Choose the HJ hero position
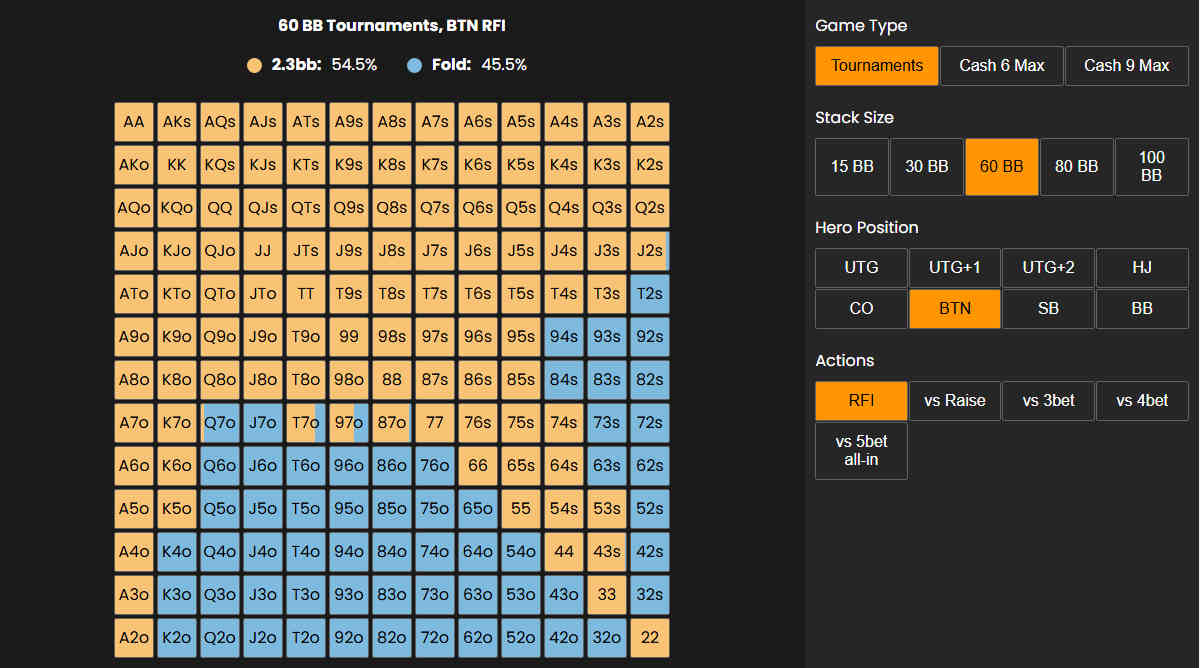1200x668 pixels. [1142, 267]
